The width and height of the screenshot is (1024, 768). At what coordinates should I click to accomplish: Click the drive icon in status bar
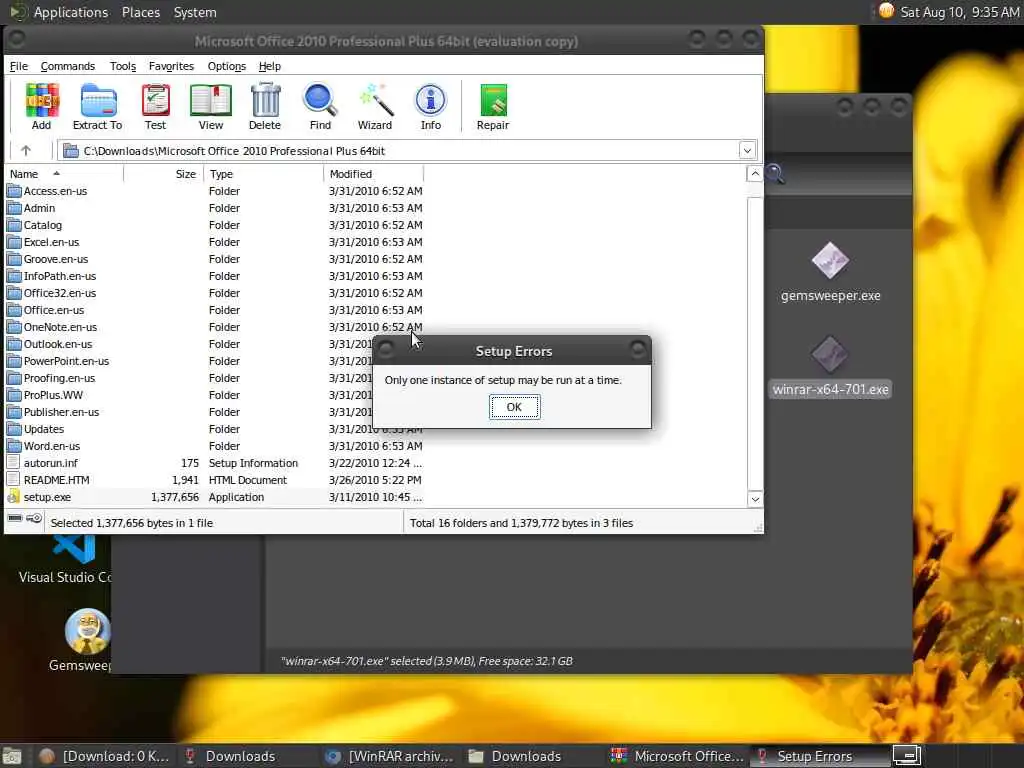tap(14, 519)
